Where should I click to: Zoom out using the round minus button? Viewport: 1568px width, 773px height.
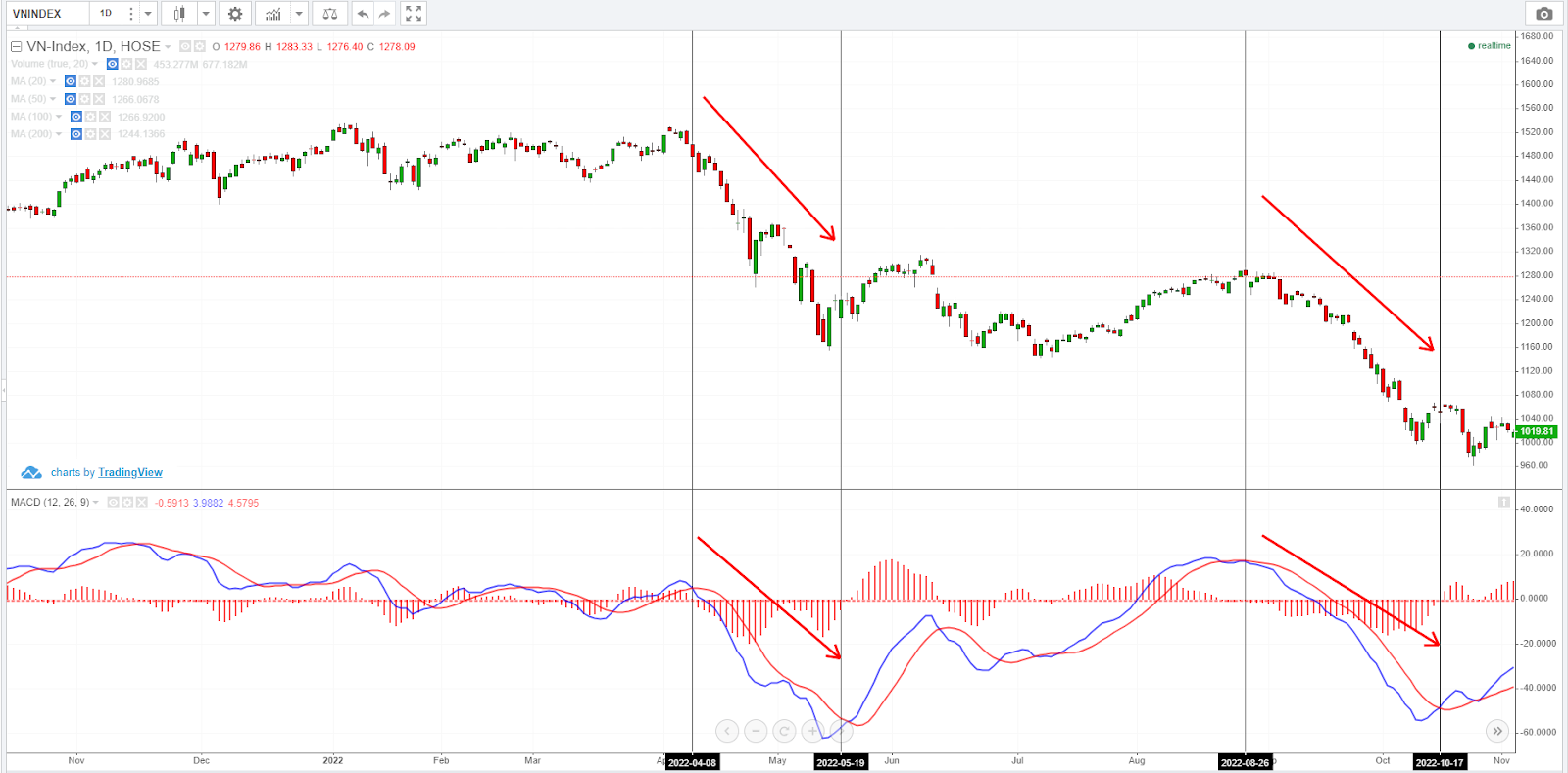[x=756, y=731]
